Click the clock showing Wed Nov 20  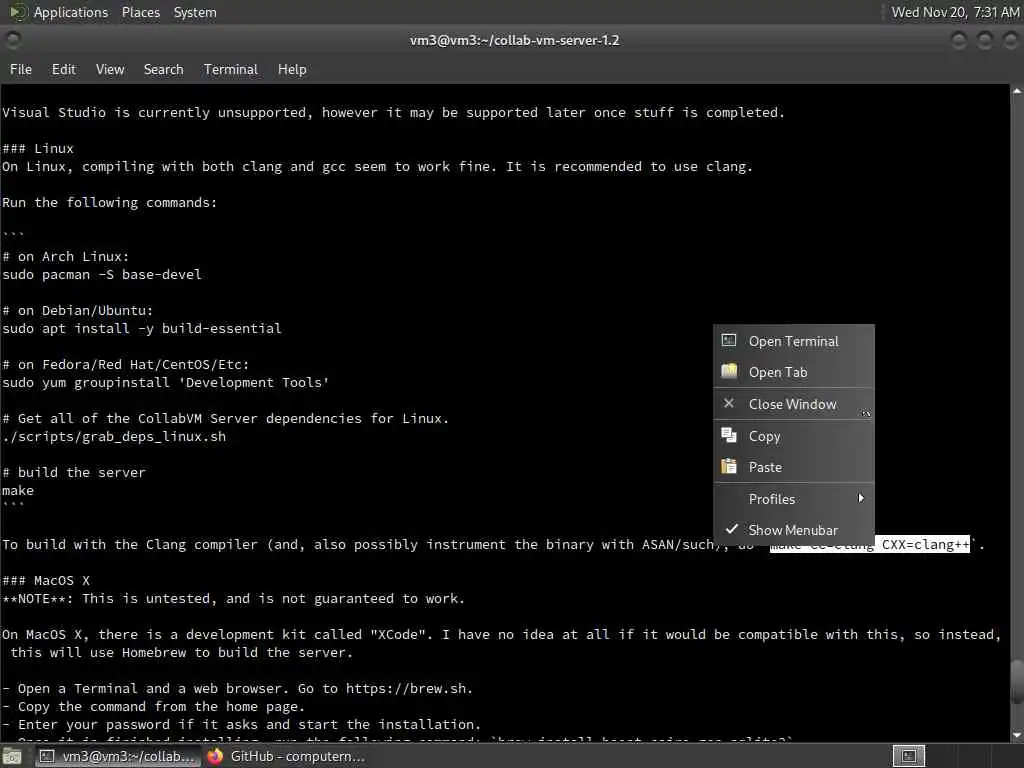[x=955, y=12]
